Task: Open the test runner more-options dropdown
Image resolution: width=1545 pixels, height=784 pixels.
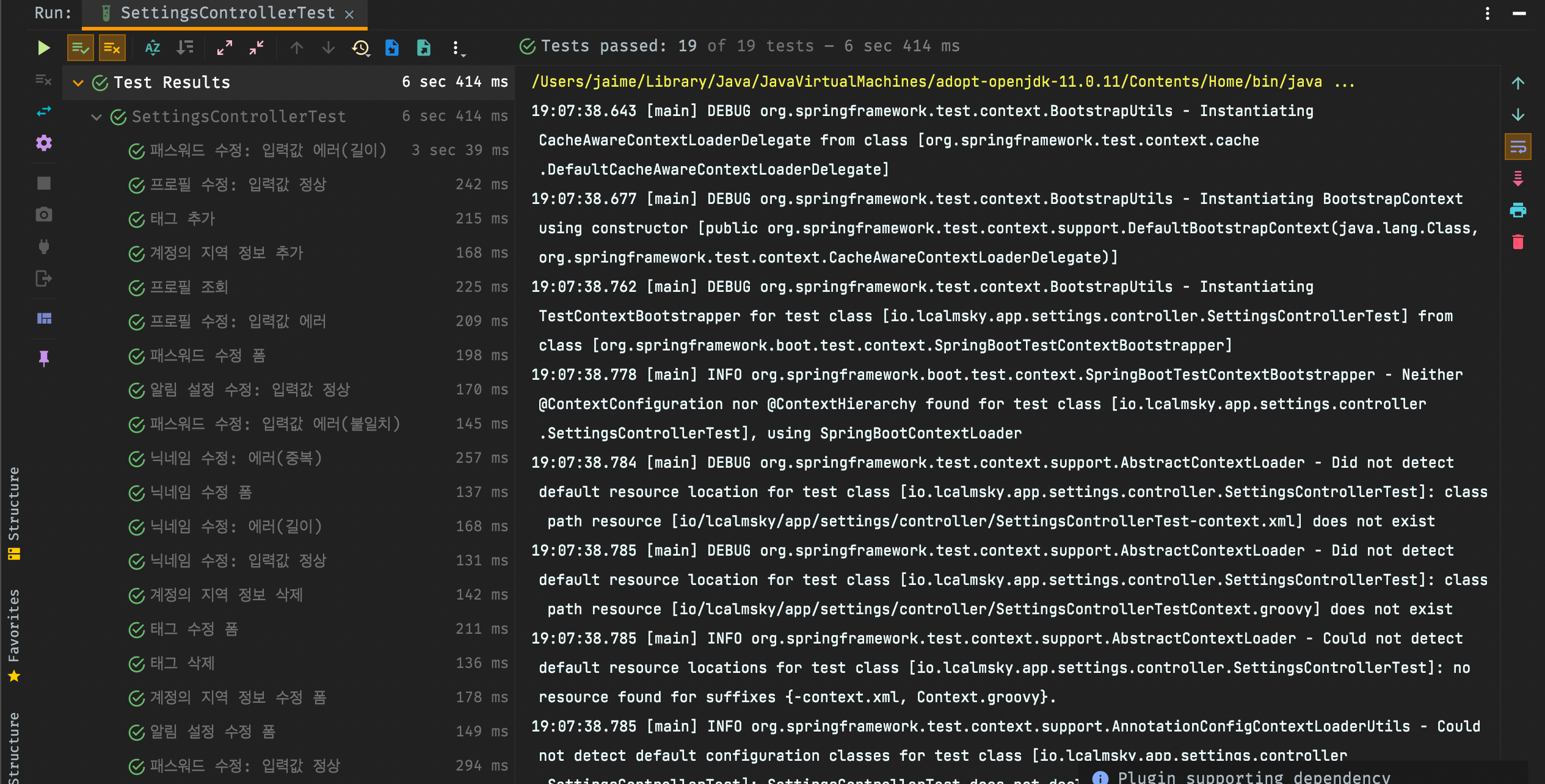Action: [x=457, y=48]
